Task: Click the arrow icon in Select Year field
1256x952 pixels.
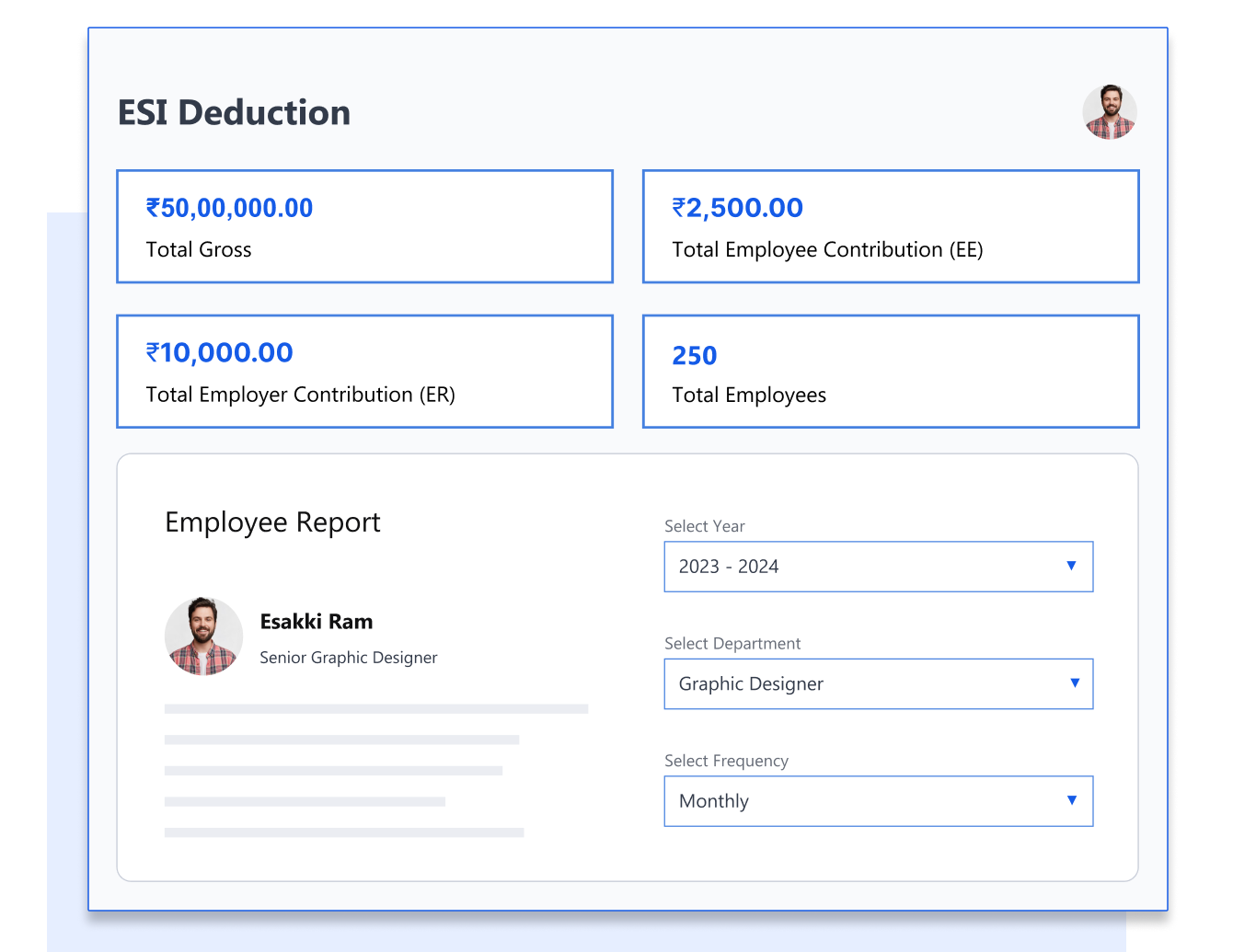Action: [1071, 566]
